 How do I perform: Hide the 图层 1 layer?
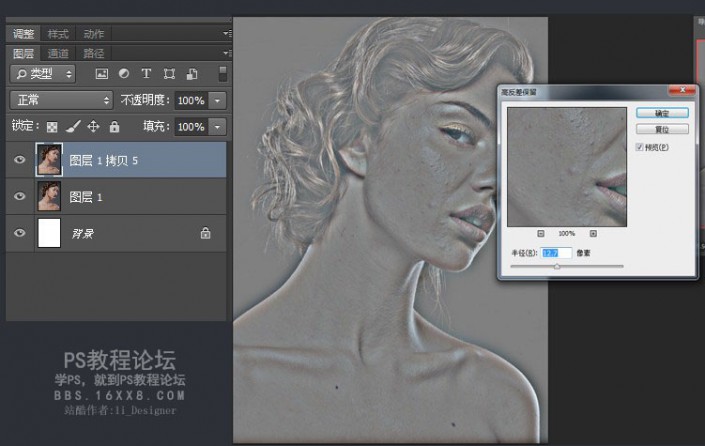click(19, 196)
